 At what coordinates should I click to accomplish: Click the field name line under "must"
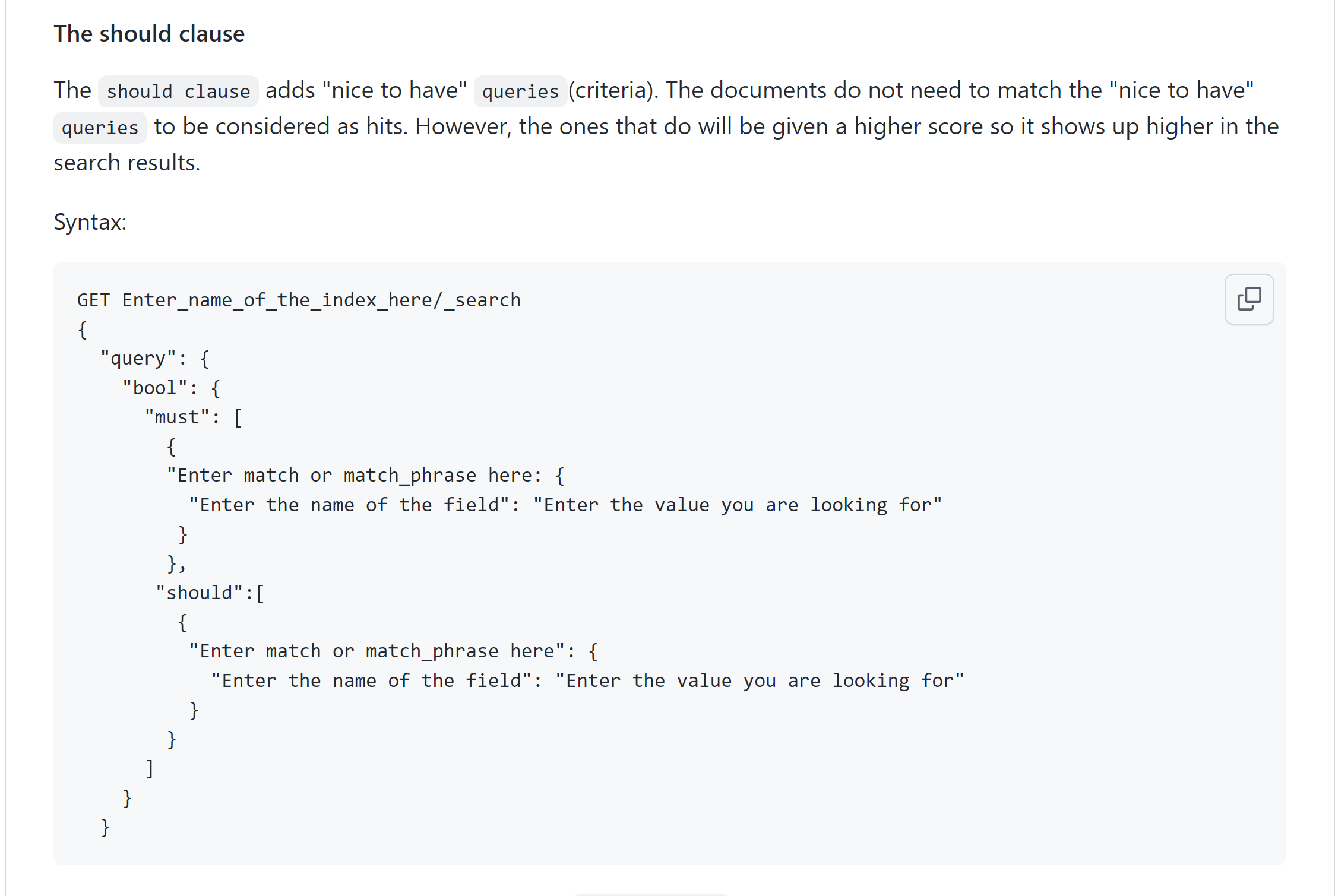tap(565, 505)
